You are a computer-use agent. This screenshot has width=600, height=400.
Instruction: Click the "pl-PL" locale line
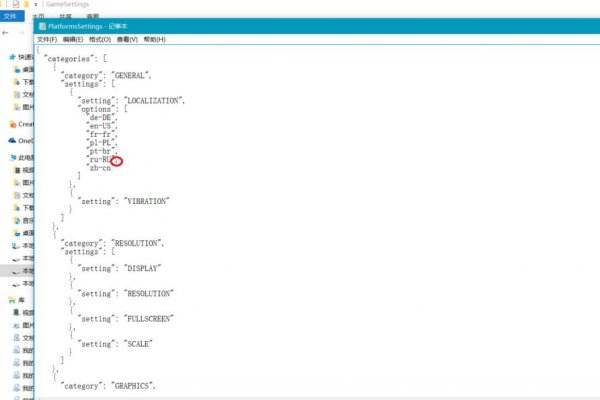click(102, 143)
